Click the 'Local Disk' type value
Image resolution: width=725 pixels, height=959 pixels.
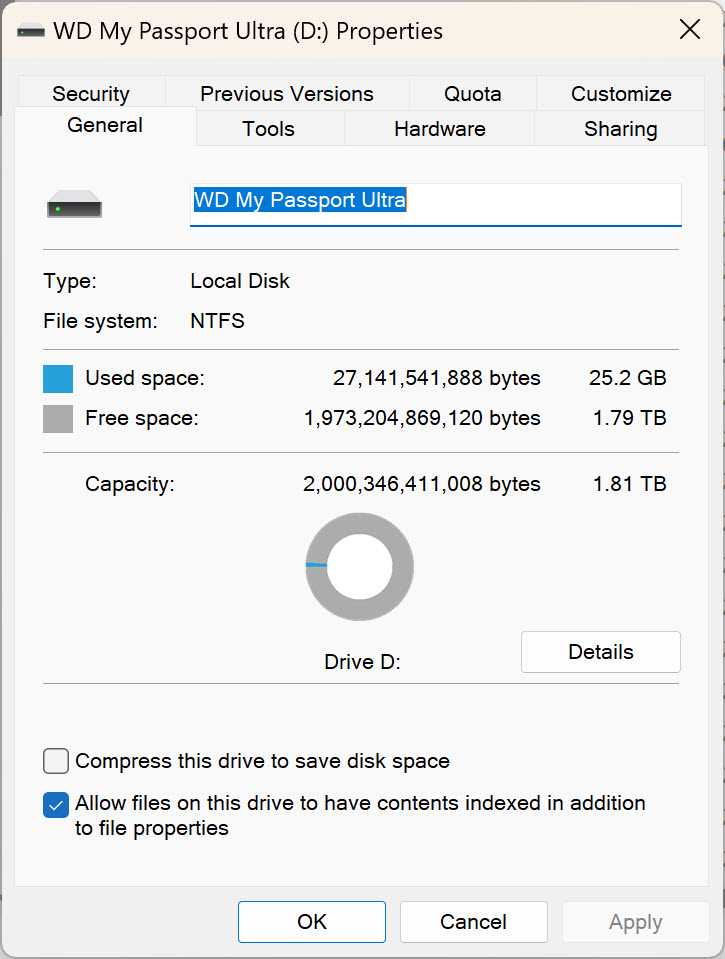tap(240, 281)
